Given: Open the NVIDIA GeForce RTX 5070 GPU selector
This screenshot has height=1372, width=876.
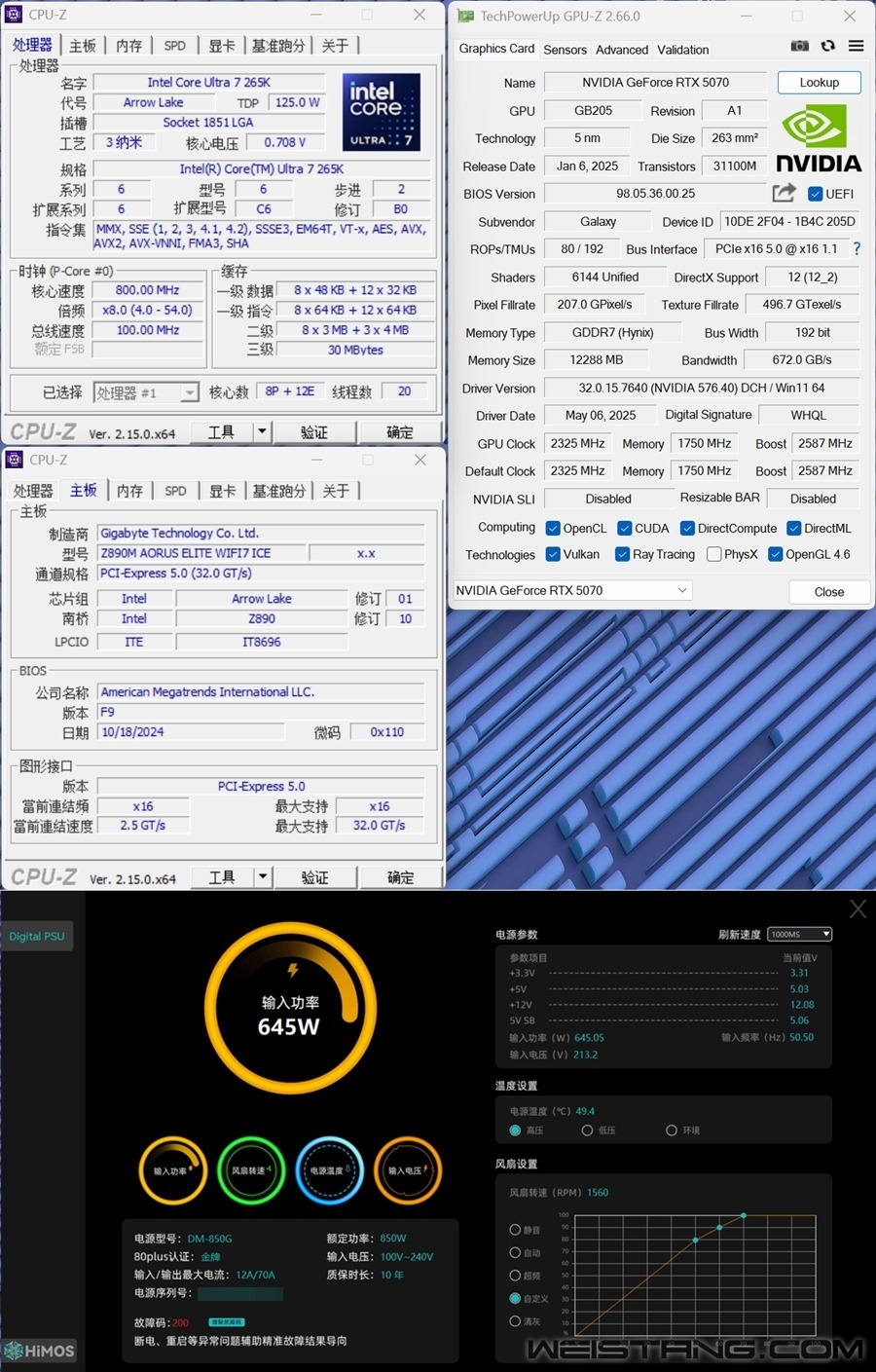Looking at the screenshot, I should click(x=572, y=590).
